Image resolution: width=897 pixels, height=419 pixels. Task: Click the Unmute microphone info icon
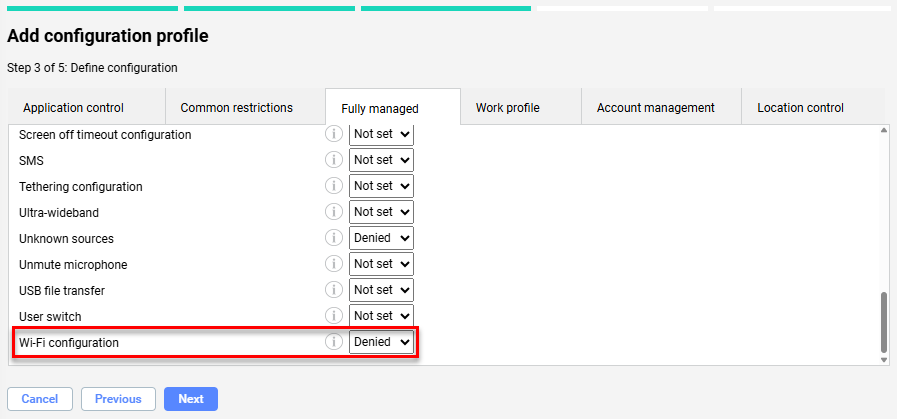pos(334,264)
